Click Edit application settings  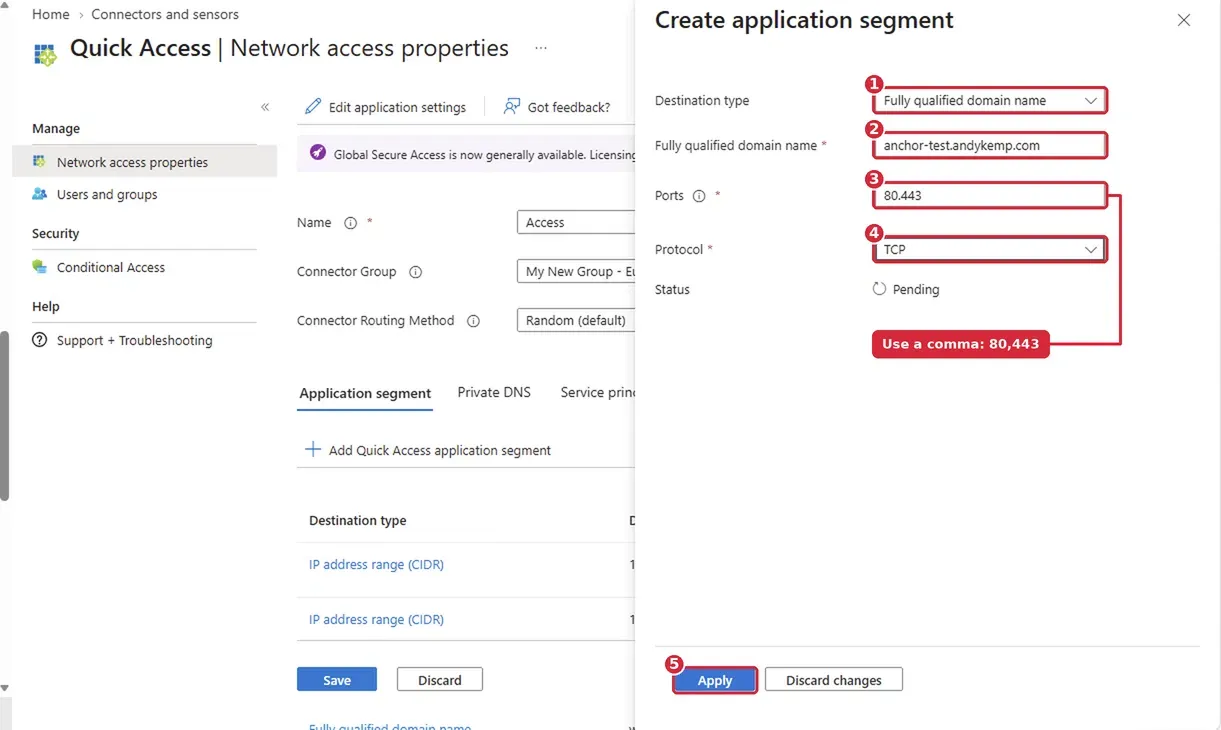pos(385,107)
